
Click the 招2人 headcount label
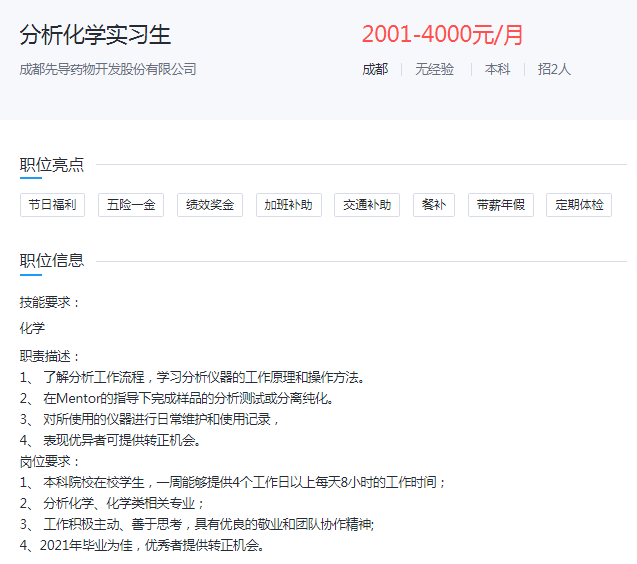554,70
